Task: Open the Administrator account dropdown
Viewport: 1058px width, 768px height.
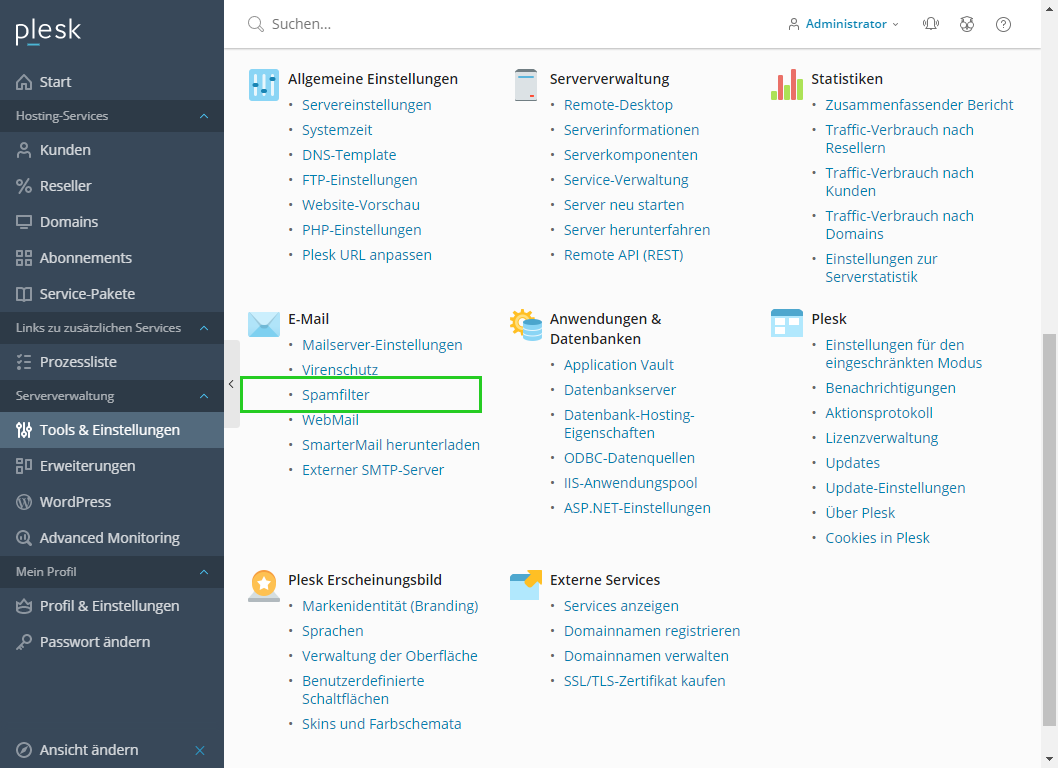Action: tap(843, 24)
